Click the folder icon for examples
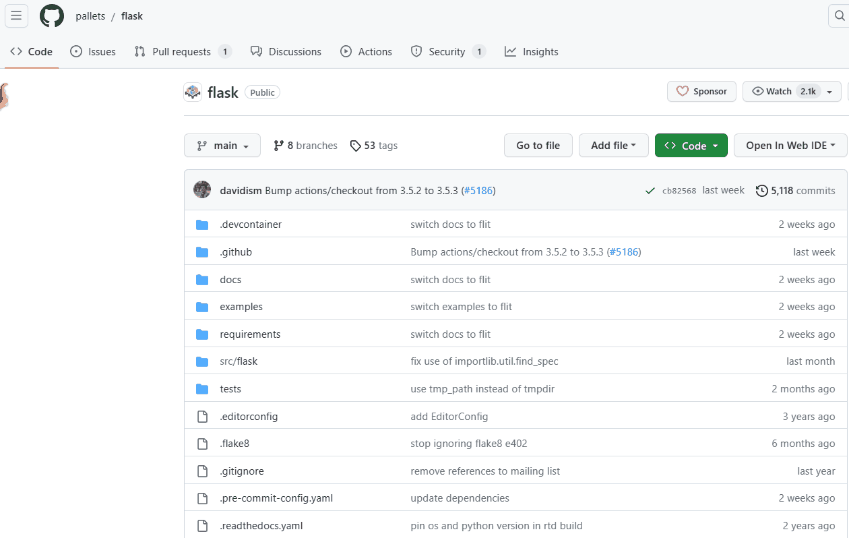 pos(202,307)
